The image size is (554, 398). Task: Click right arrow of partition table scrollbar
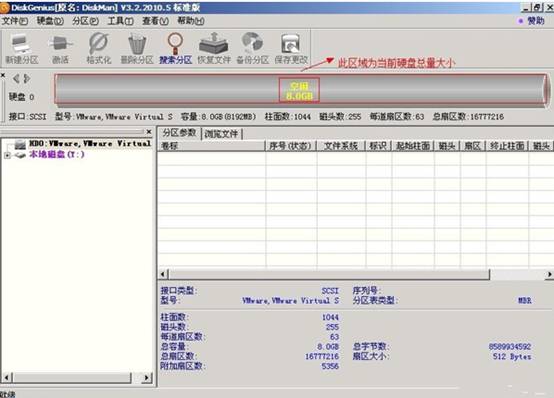click(549, 274)
